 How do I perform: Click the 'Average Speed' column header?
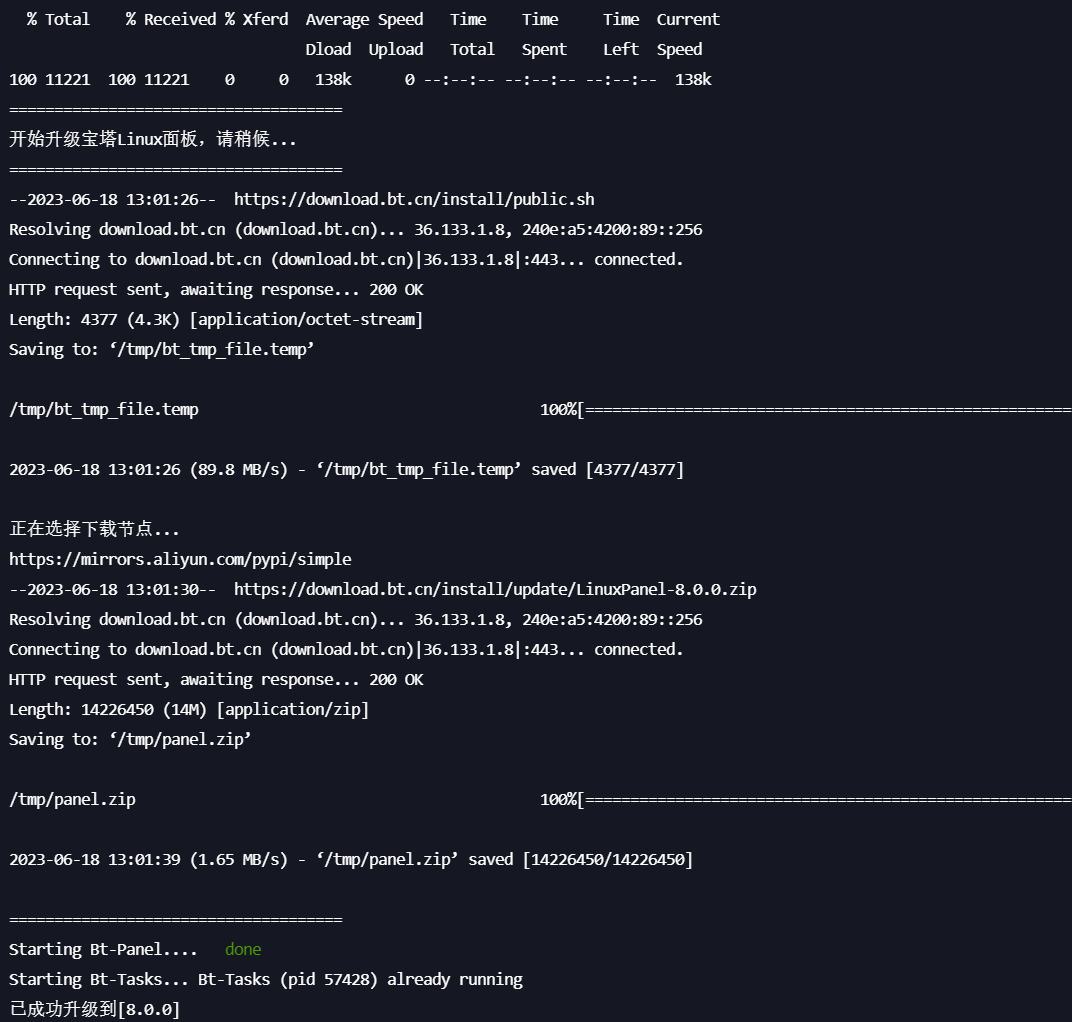(364, 20)
